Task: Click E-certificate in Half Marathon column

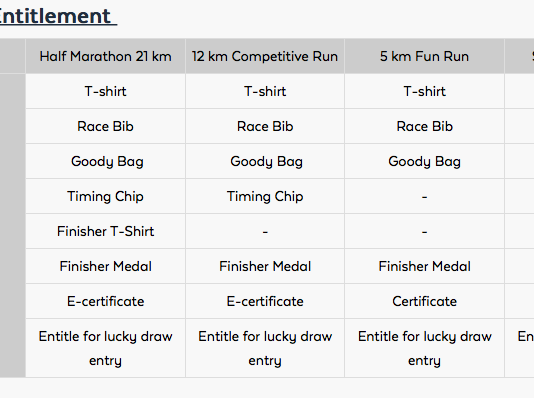Action: coord(106,302)
